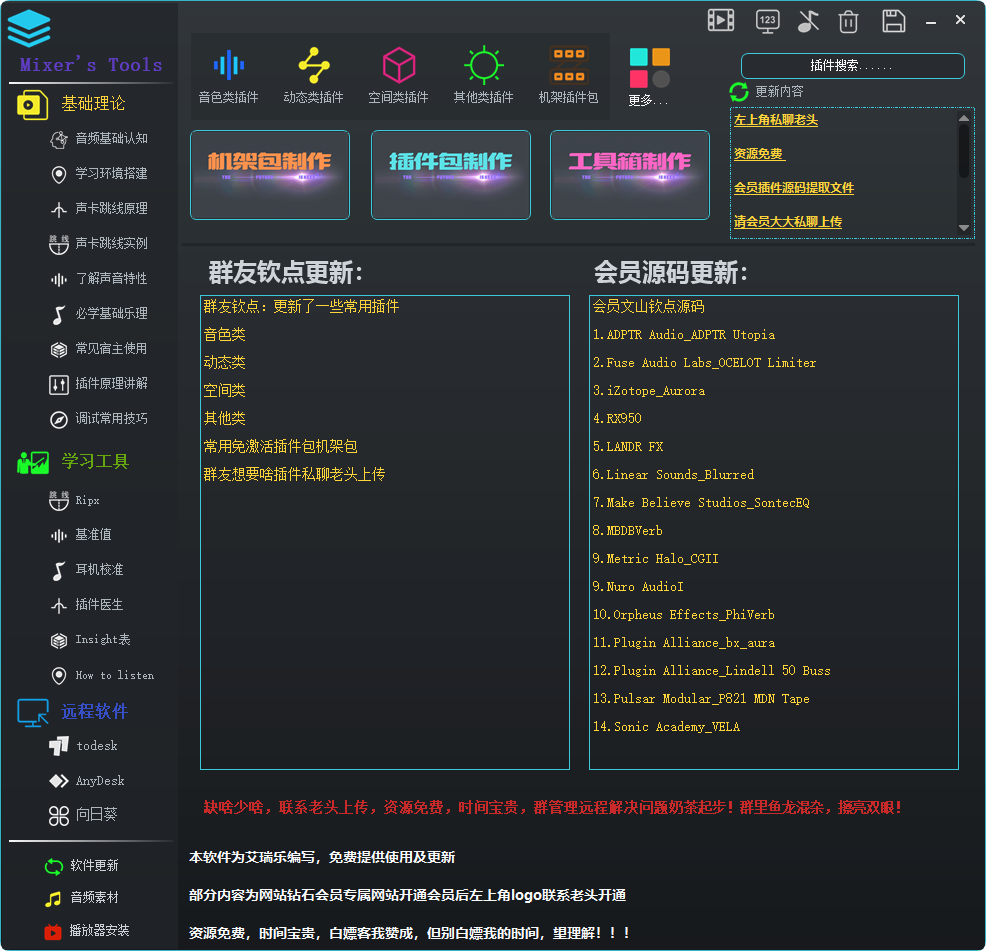986x951 pixels.
Task: Launch AnyDesk remote software
Action: [87, 781]
